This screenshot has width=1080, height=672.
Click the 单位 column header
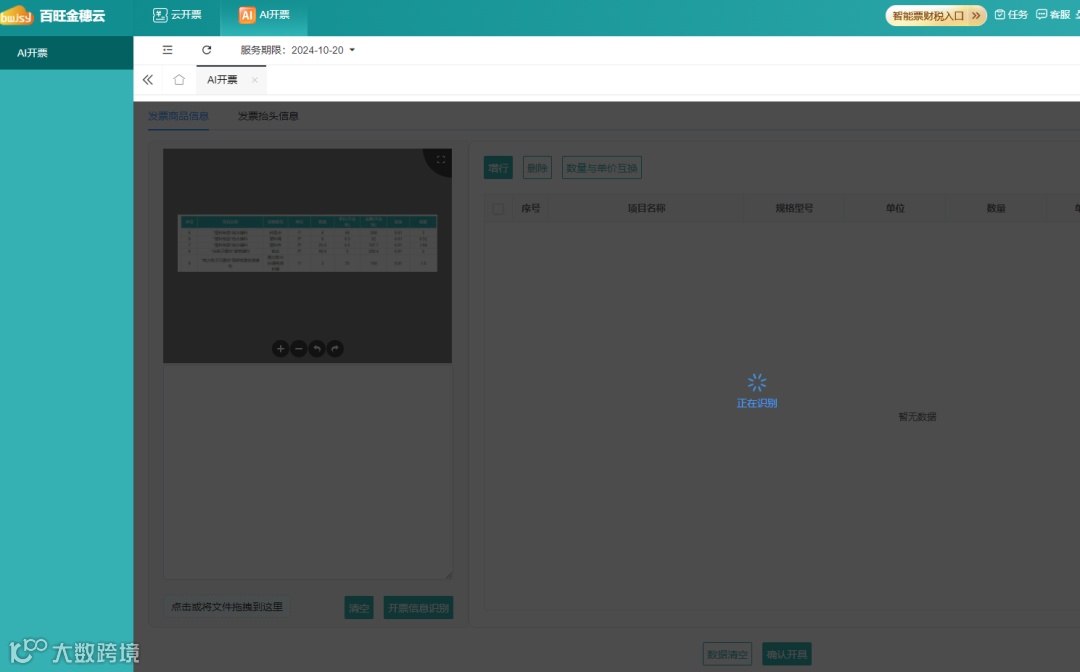895,208
